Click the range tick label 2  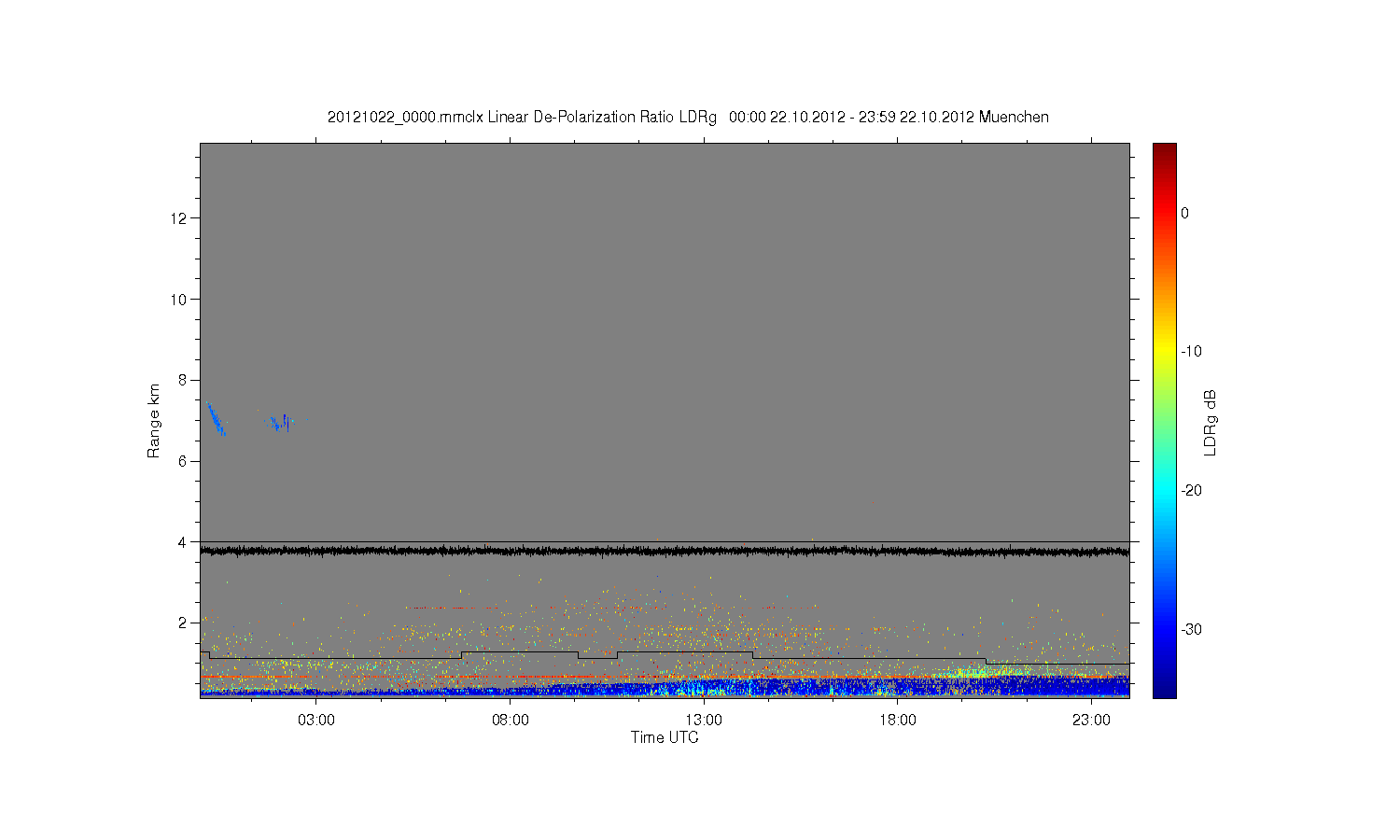pos(183,623)
